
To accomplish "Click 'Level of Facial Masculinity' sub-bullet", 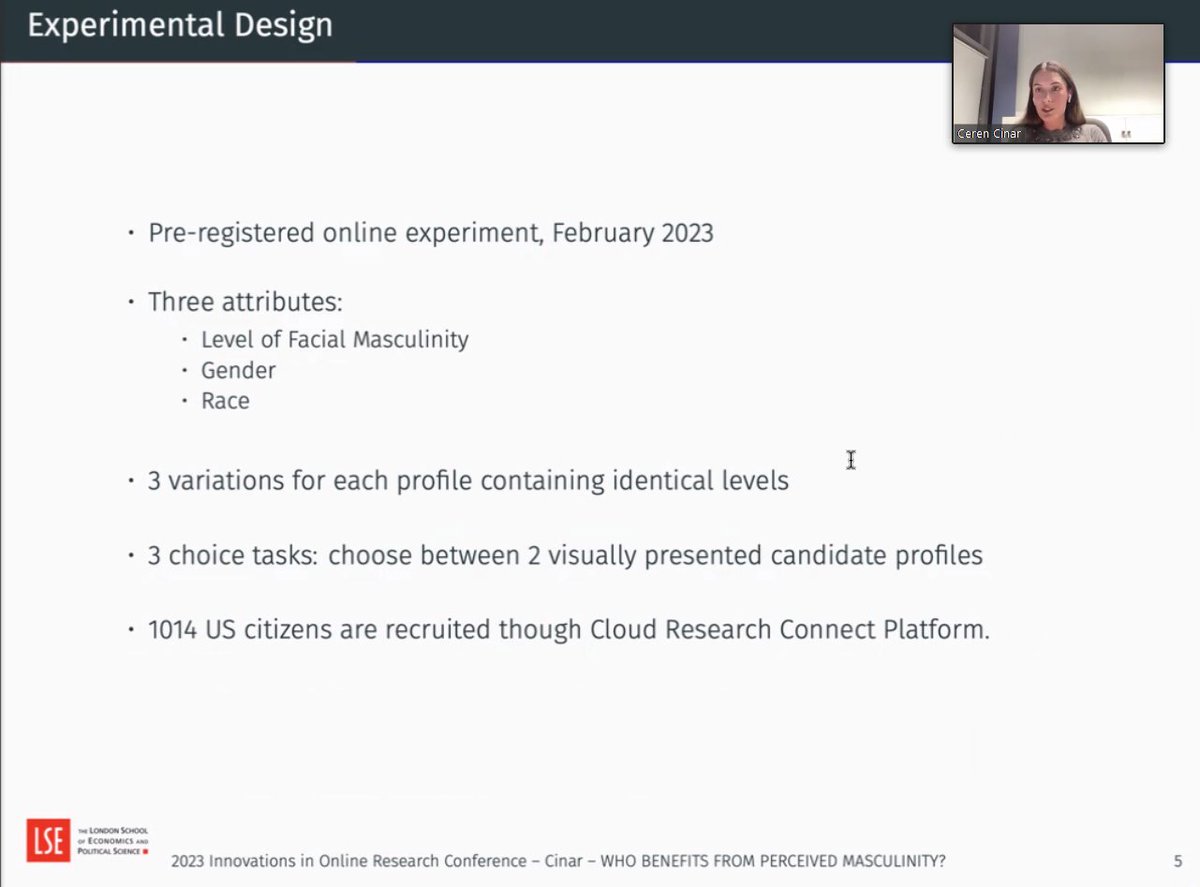I will click(335, 340).
